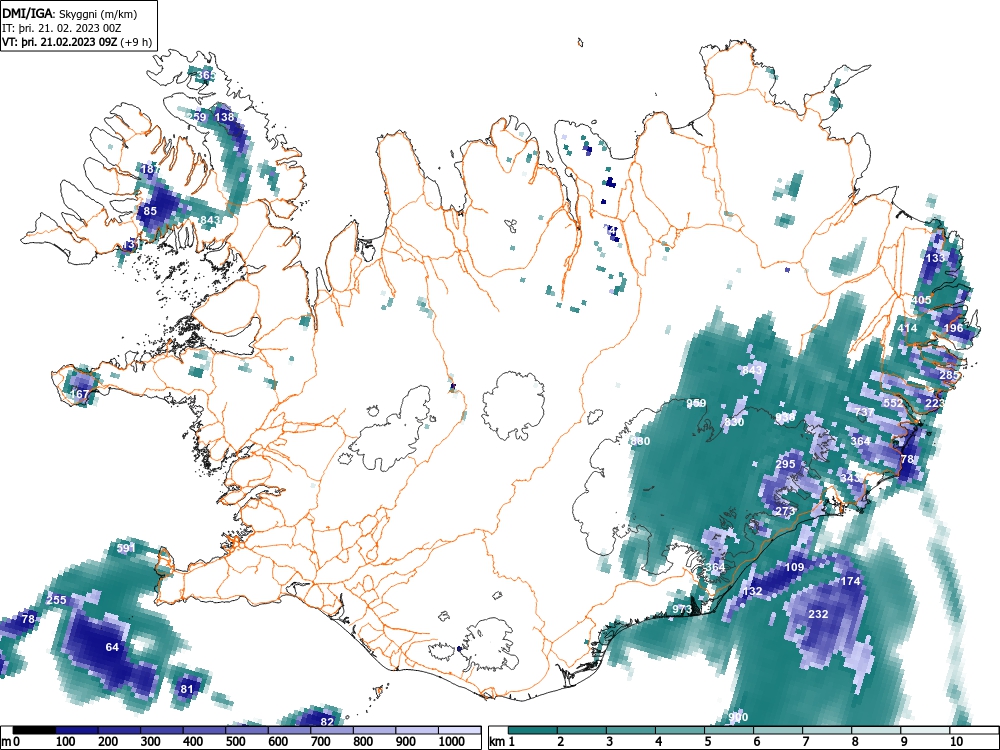
Task: Pick the km legend swatch between 1 and 2
Action: [x=533, y=730]
